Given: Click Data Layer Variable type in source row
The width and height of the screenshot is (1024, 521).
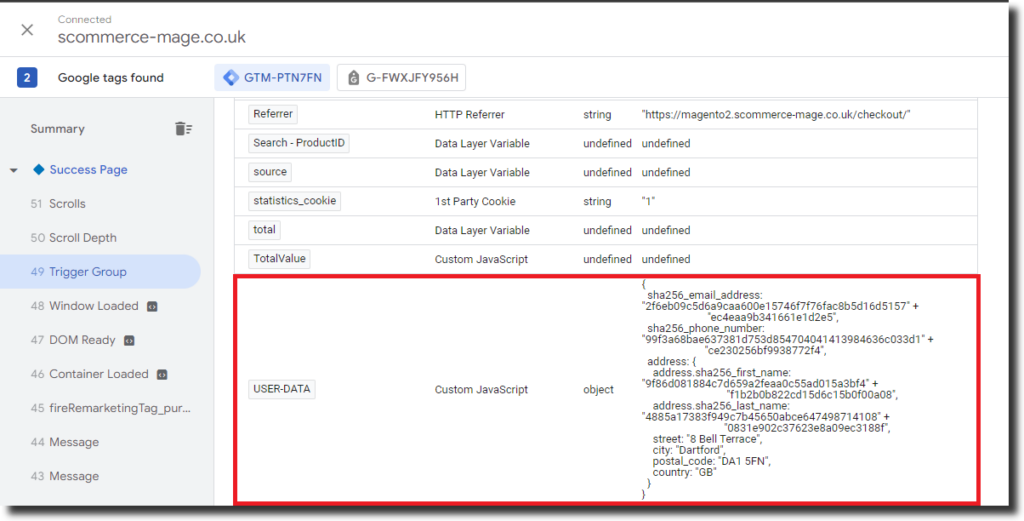Looking at the screenshot, I should pos(482,173).
